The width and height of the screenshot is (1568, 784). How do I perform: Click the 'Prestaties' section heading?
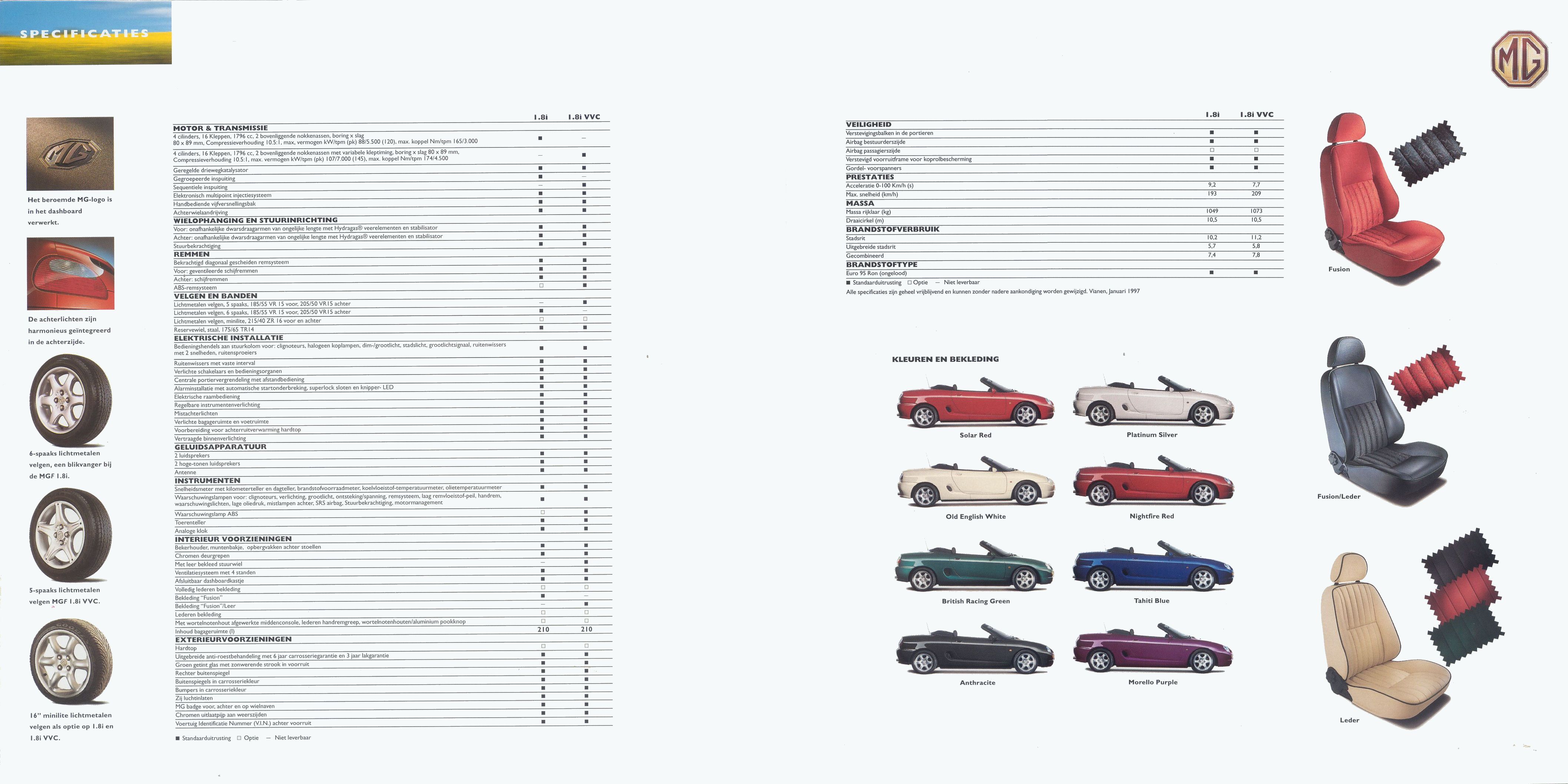[870, 177]
